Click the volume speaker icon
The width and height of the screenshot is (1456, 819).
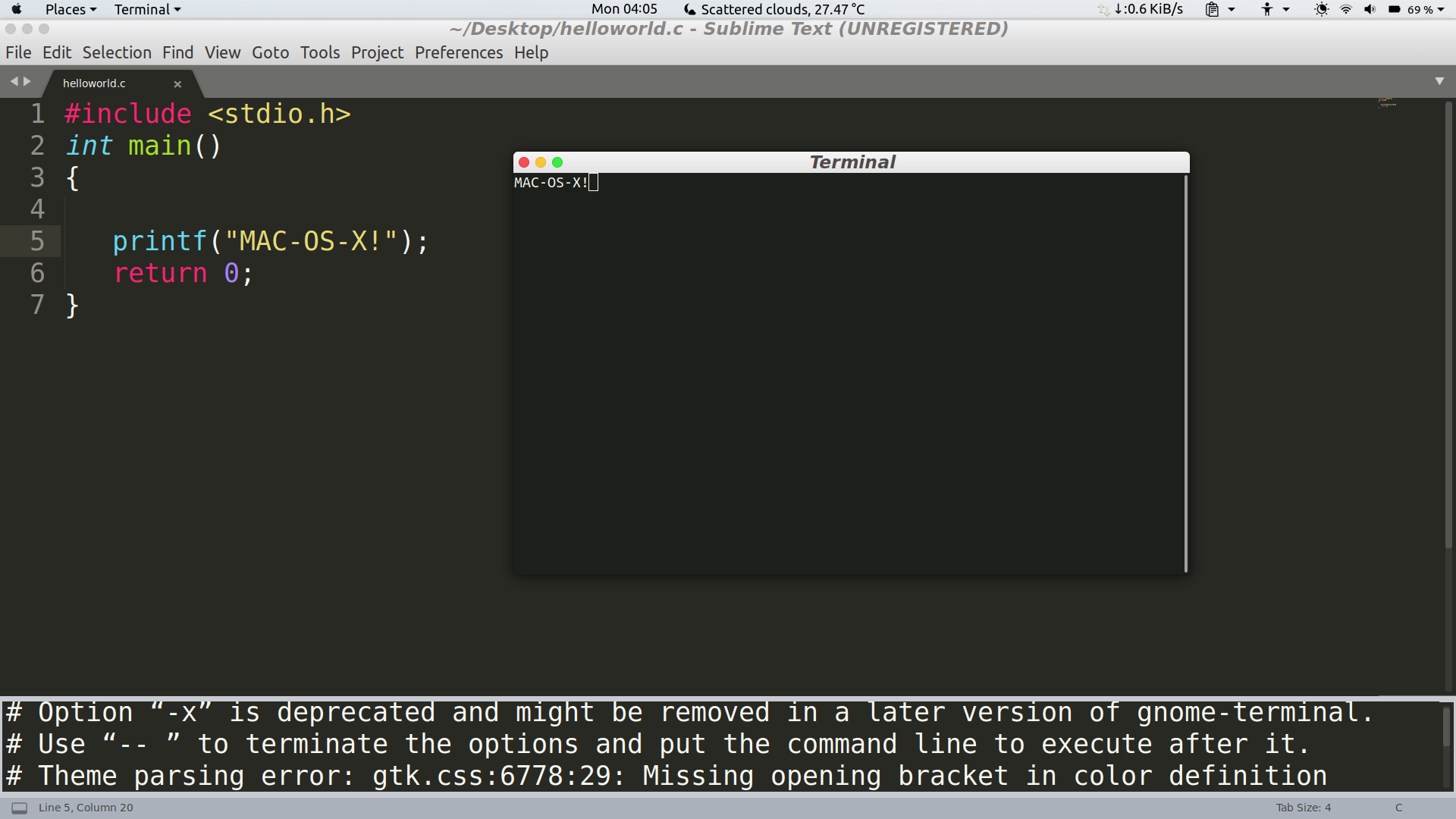click(1370, 9)
